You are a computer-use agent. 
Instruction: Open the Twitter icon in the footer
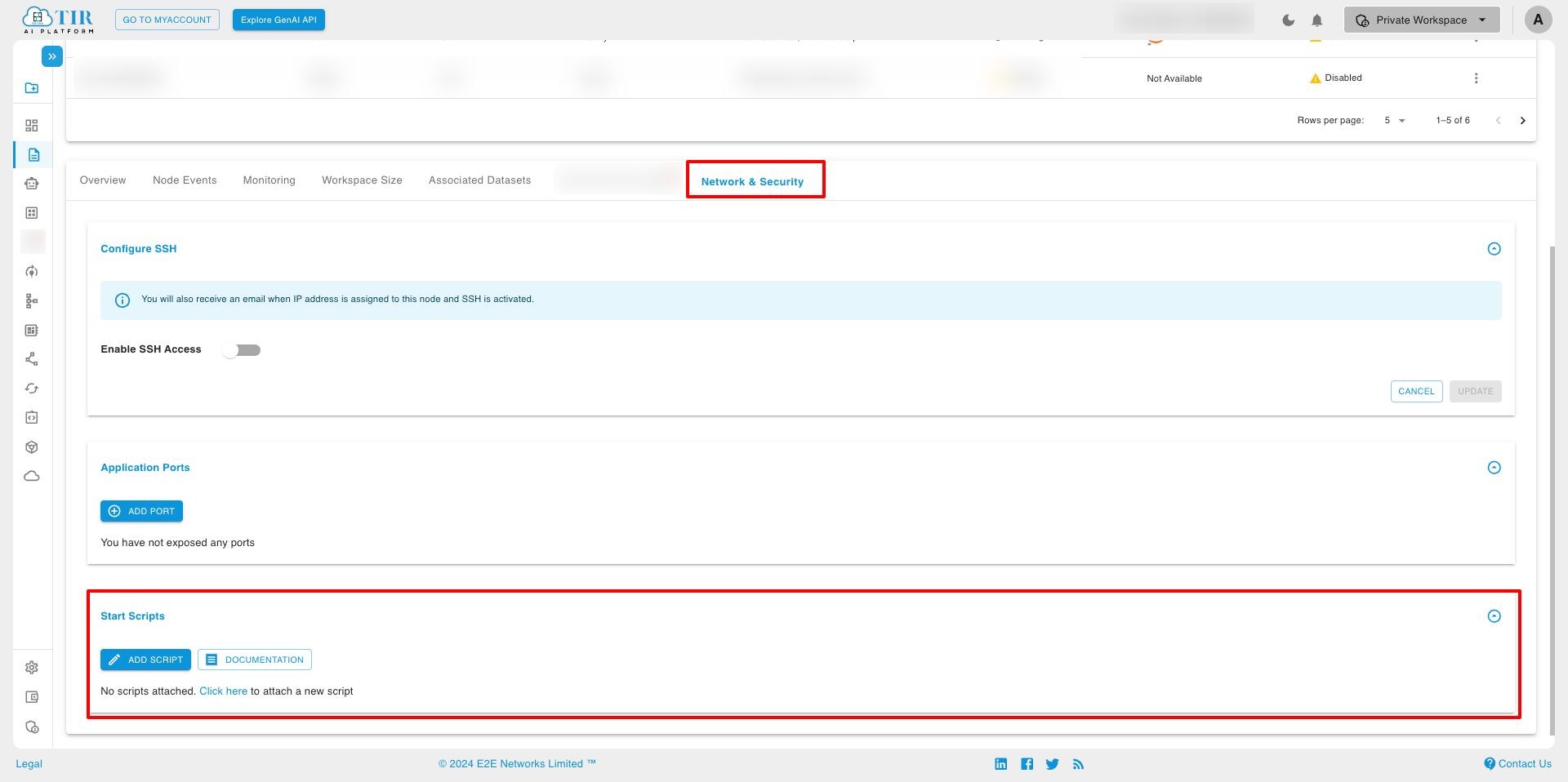pyautogui.click(x=1052, y=764)
